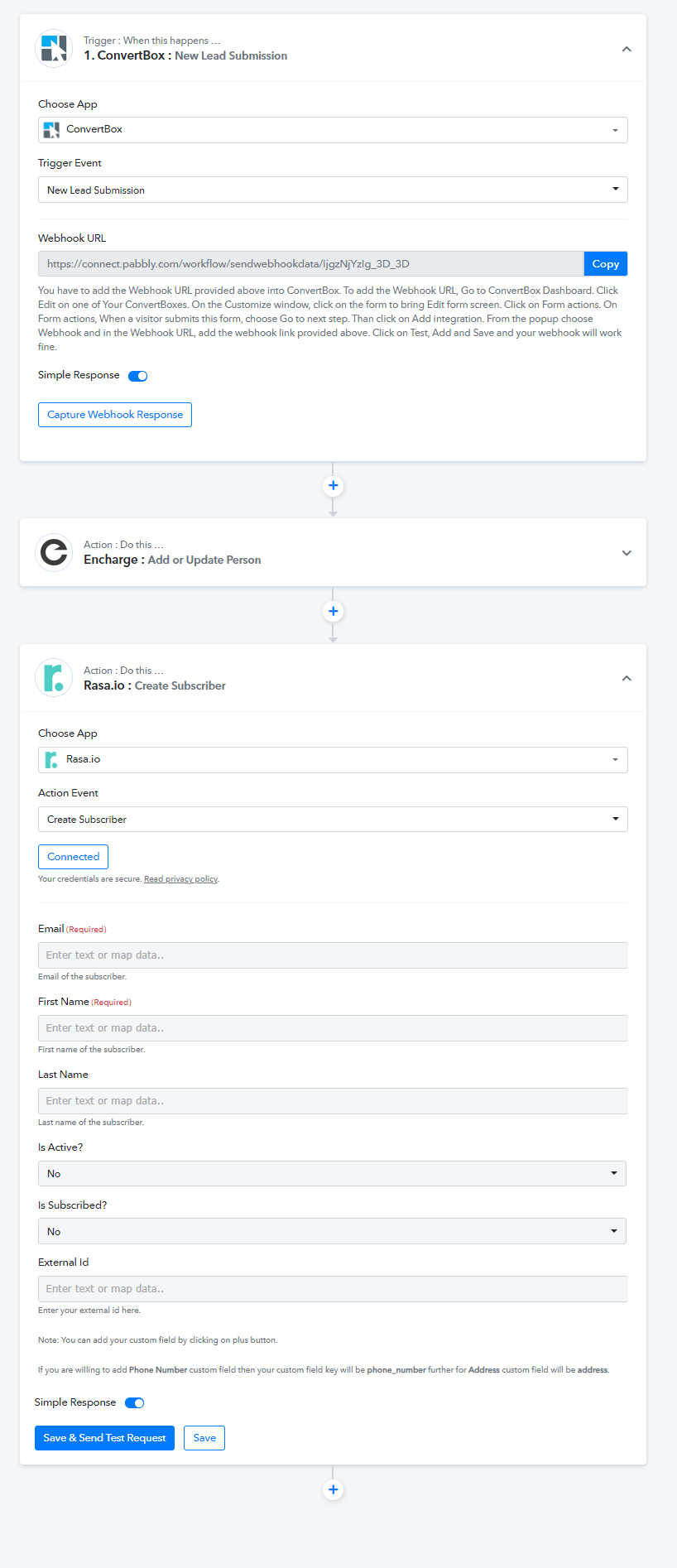Collapse the ConvertBox trigger panel
This screenshot has width=677, height=1568.
click(x=627, y=49)
